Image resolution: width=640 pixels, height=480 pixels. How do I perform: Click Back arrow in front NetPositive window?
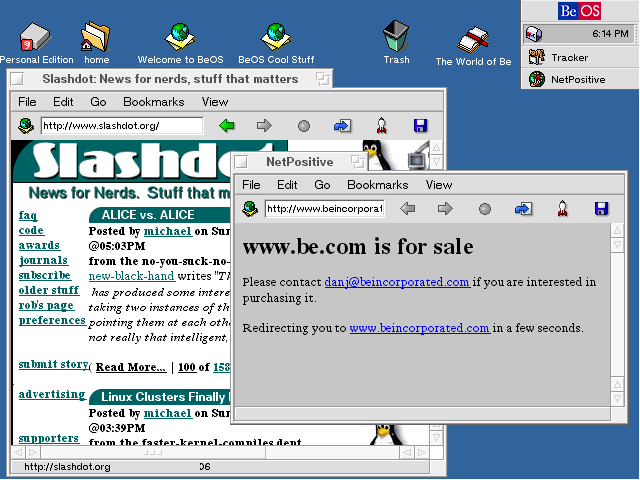click(x=407, y=209)
